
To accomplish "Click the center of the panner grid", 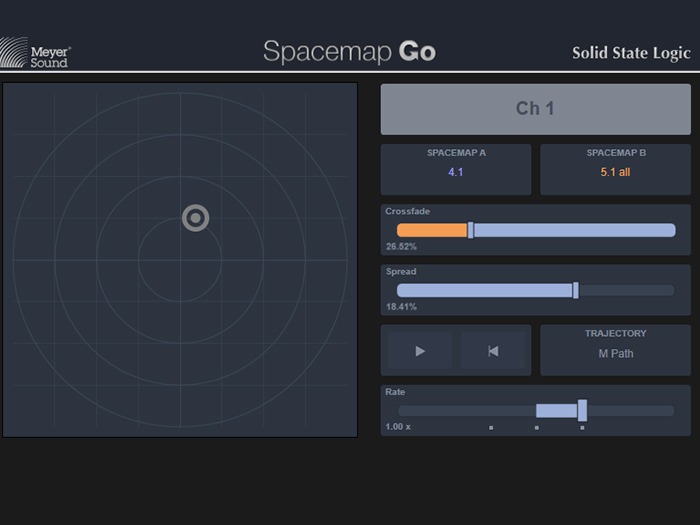I will click(x=180, y=260).
